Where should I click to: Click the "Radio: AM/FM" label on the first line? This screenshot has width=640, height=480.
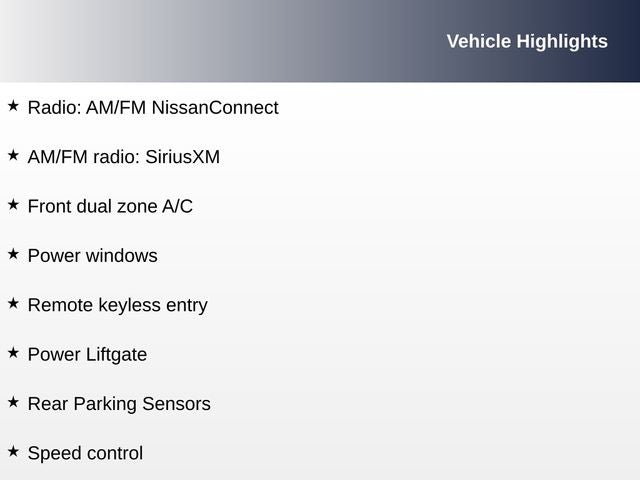(x=87, y=107)
